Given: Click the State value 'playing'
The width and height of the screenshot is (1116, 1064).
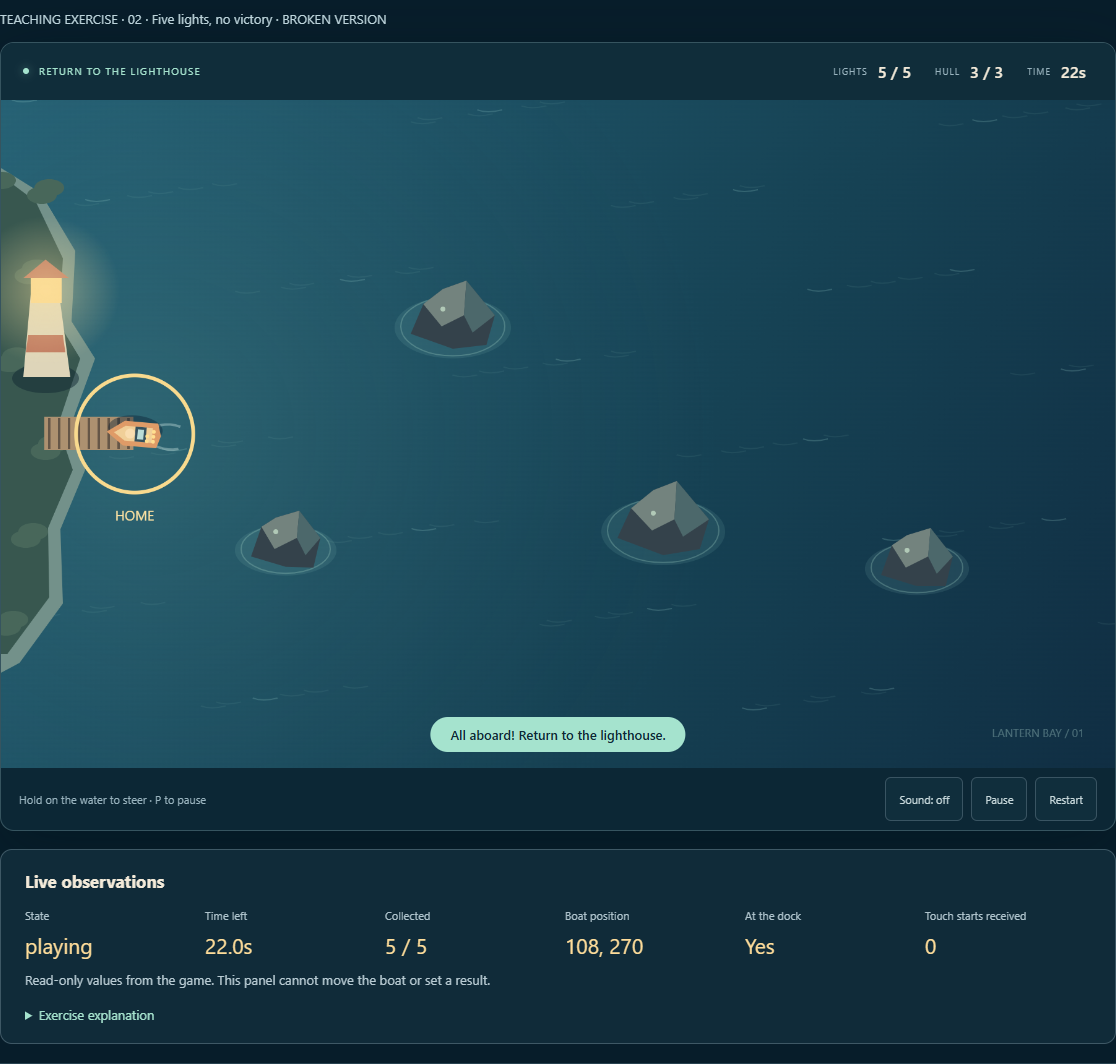Looking at the screenshot, I should [58, 947].
